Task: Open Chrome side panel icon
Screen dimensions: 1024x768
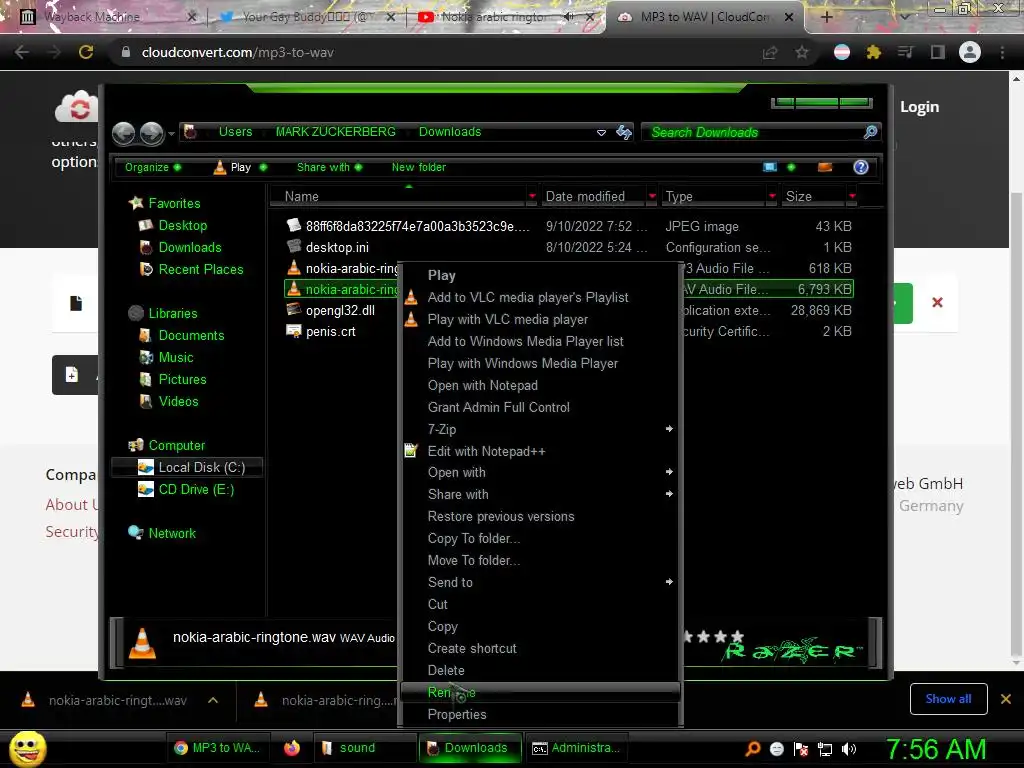Action: pos(938,52)
